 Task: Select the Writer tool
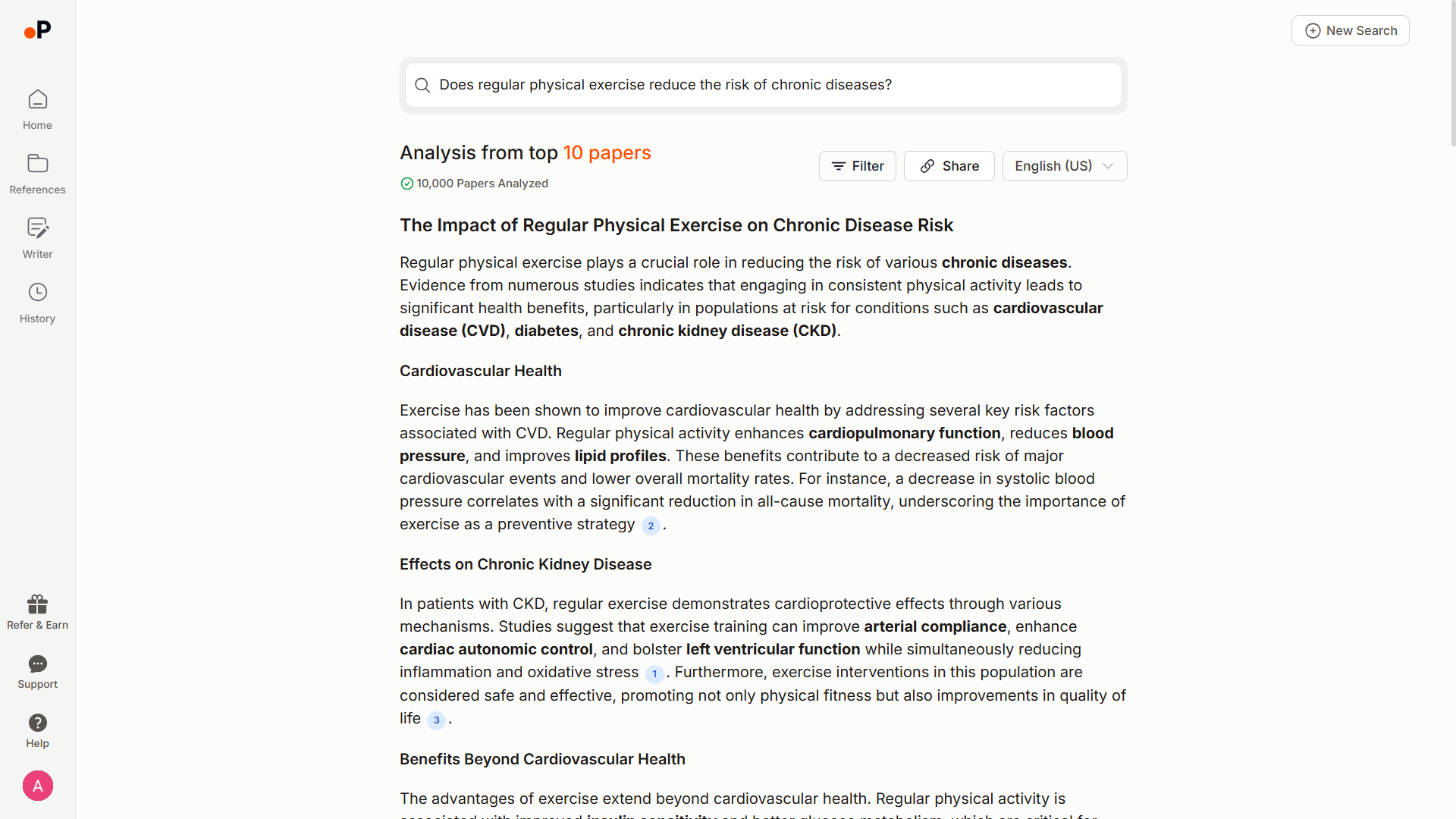coord(37,235)
